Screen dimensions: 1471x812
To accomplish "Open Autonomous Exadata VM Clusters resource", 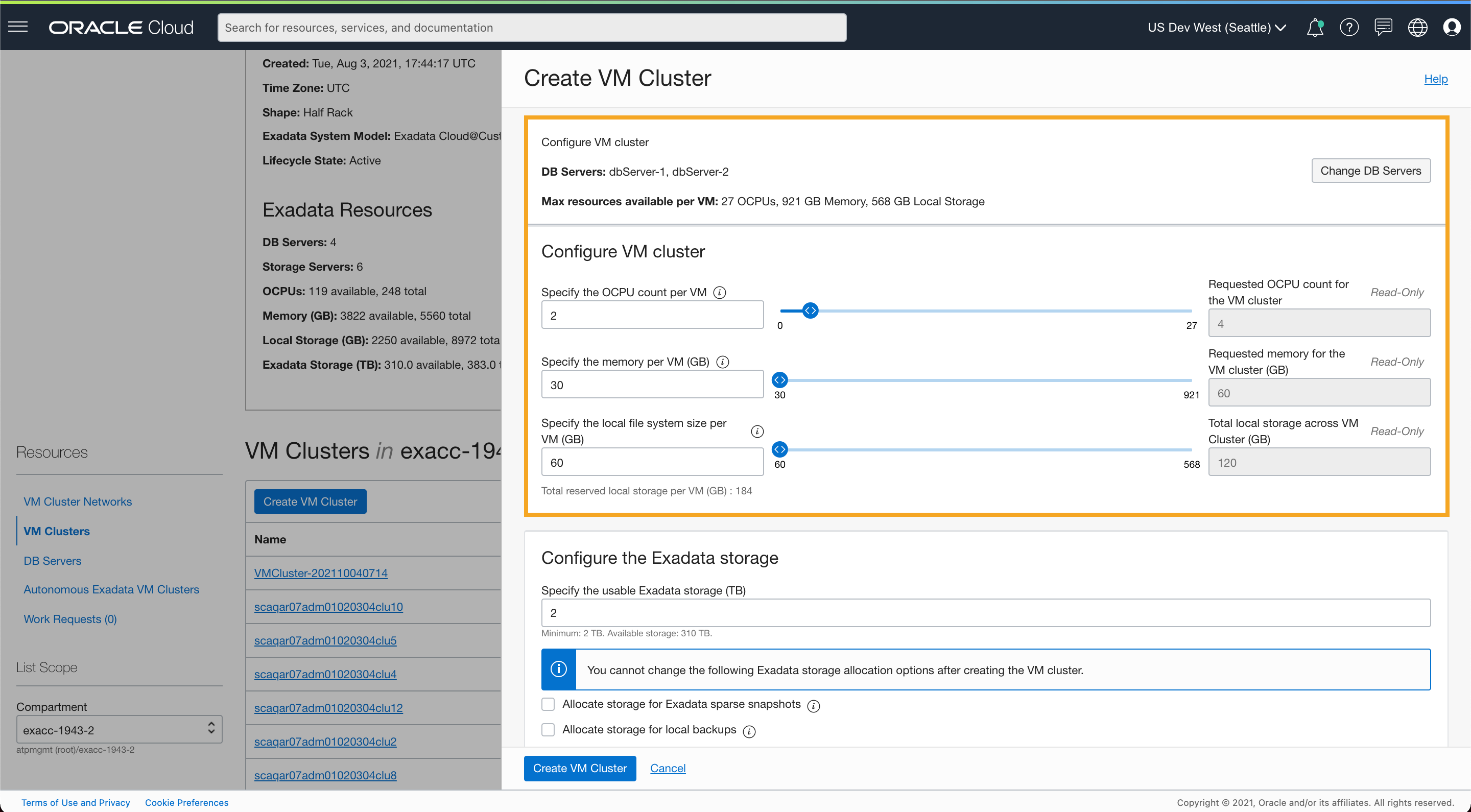I will (x=111, y=589).
